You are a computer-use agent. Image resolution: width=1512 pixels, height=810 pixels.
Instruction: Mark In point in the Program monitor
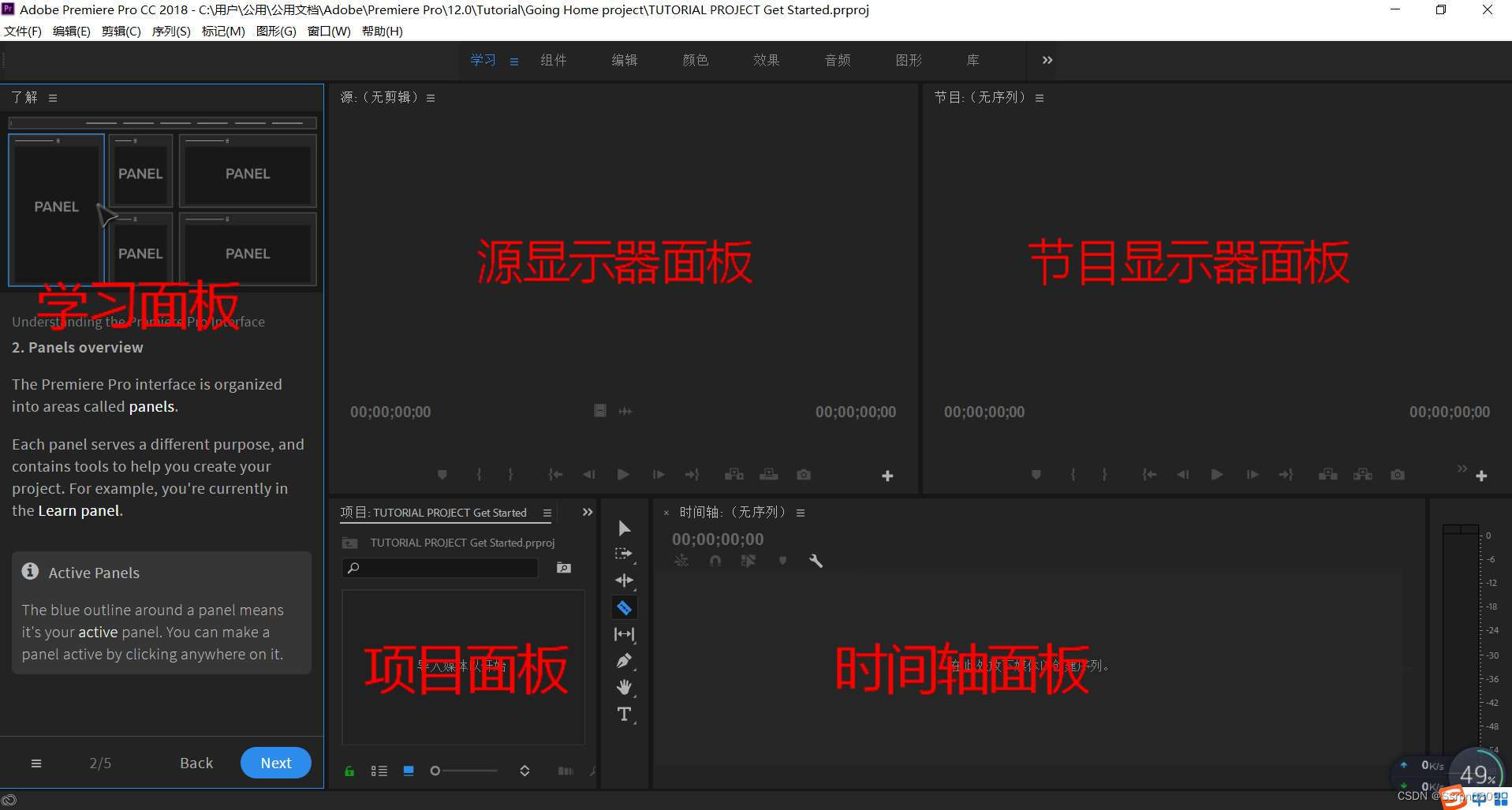click(x=1073, y=475)
